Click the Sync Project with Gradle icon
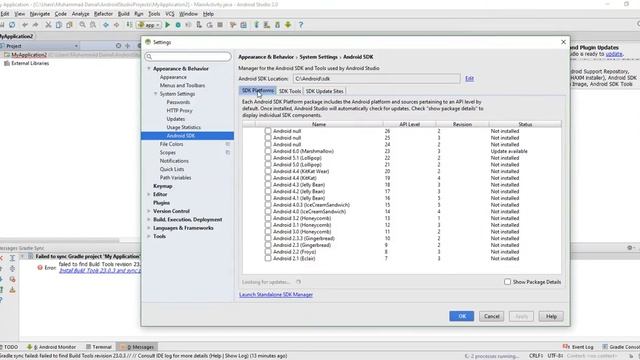Screen dimensions: 640x360 tap(256, 25)
